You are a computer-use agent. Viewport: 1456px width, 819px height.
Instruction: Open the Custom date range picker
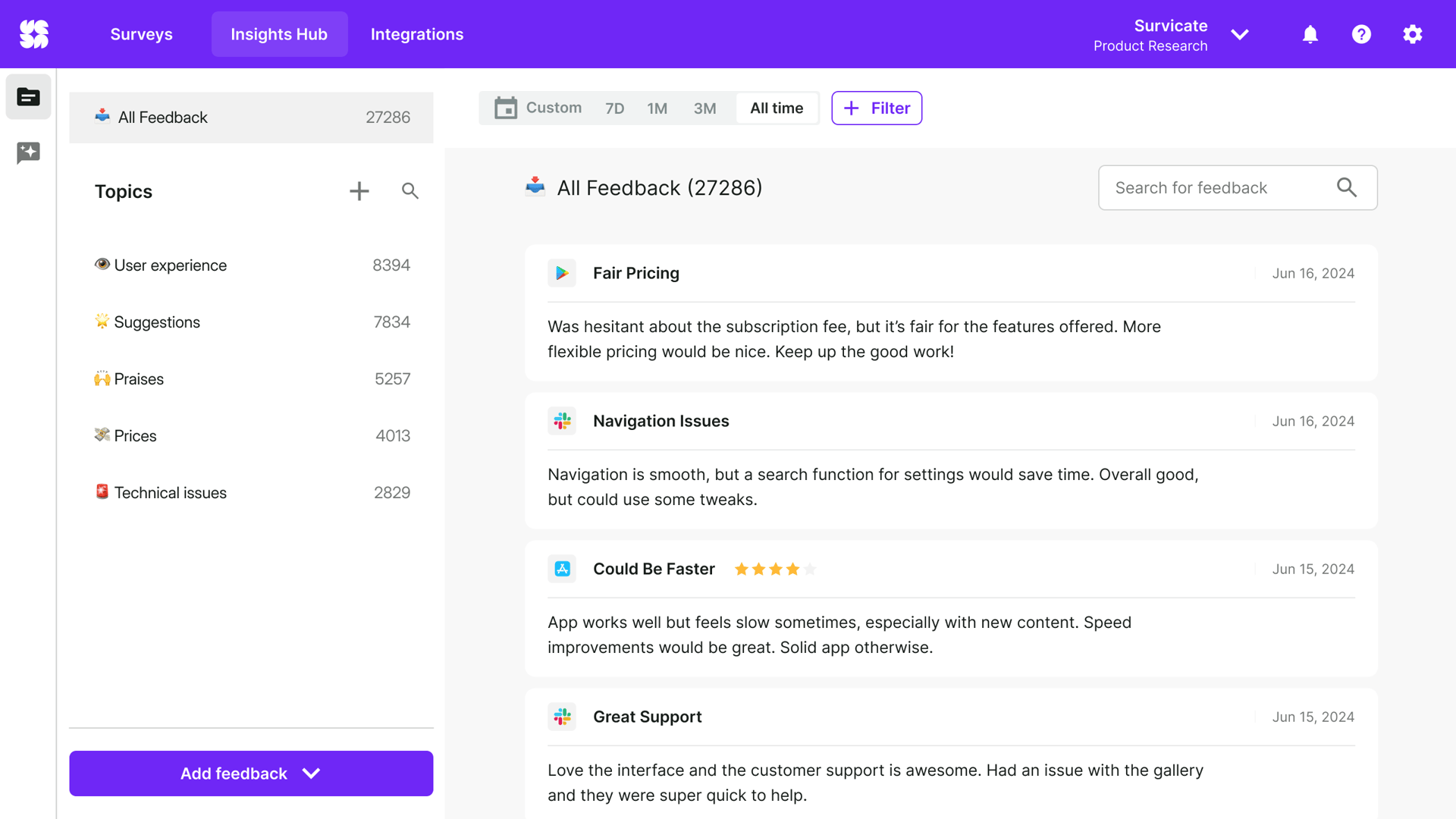(x=538, y=108)
